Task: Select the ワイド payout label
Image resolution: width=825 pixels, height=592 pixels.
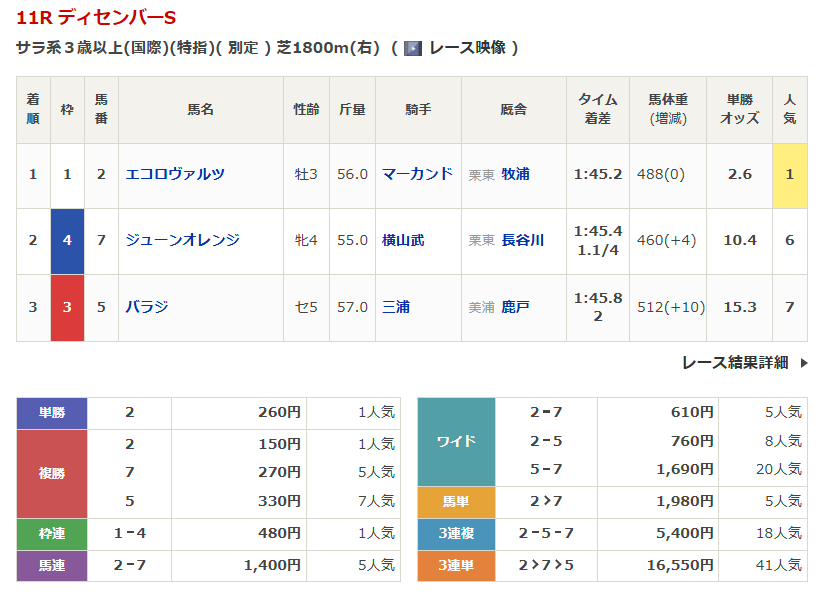Action: click(x=456, y=441)
